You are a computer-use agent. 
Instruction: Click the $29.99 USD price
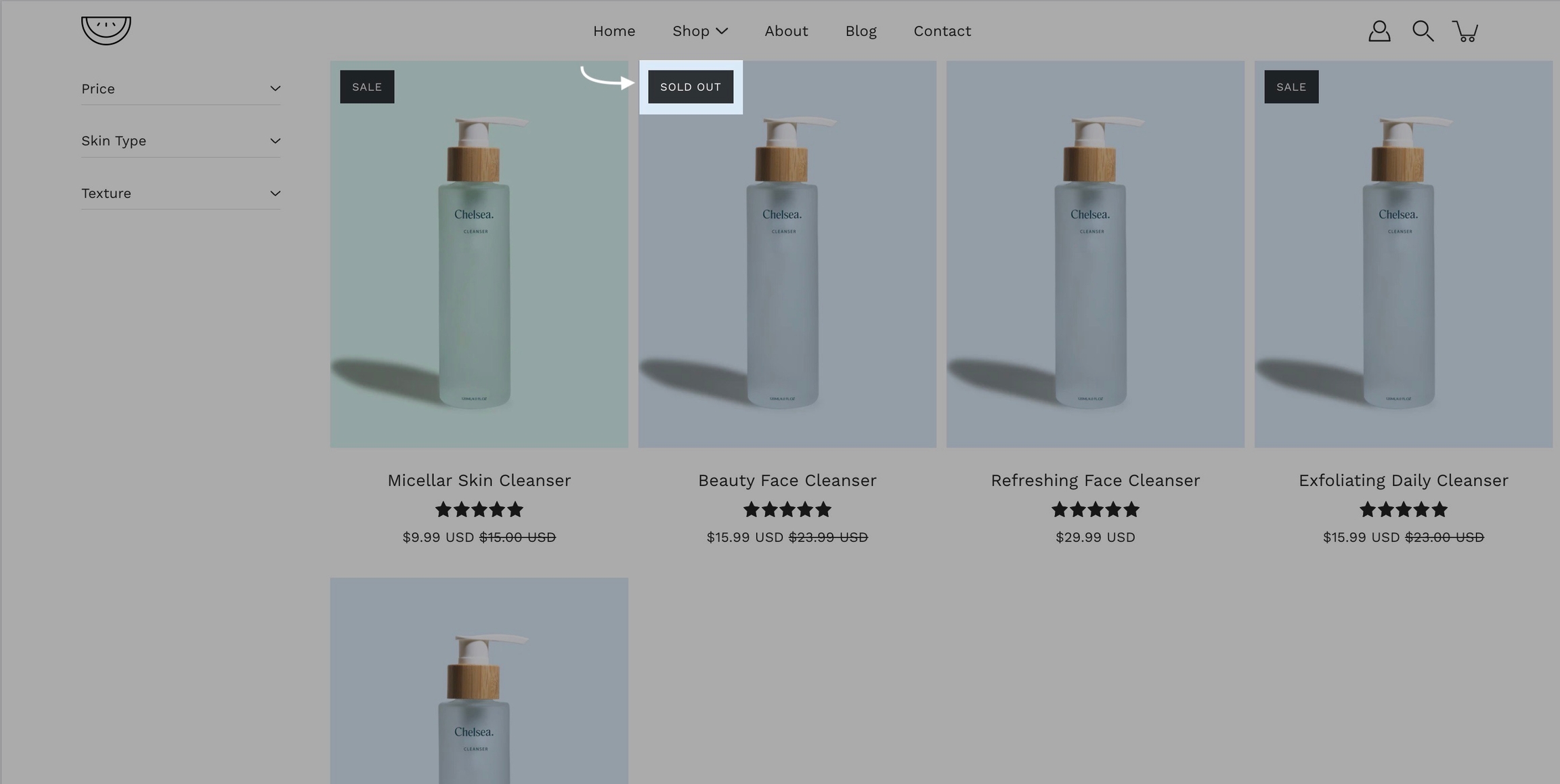pos(1096,537)
